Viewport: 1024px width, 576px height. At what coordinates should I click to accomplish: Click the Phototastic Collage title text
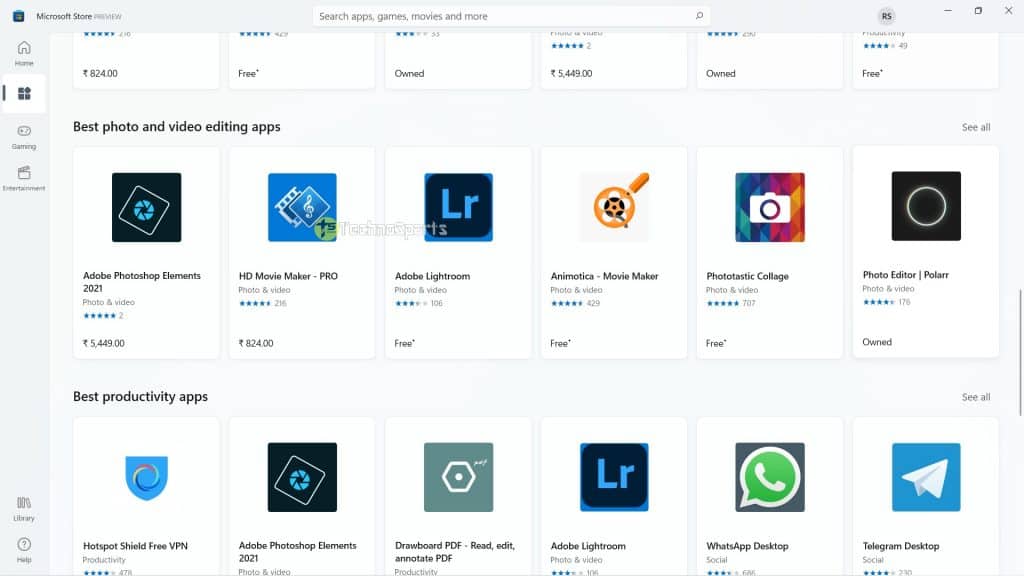[747, 276]
